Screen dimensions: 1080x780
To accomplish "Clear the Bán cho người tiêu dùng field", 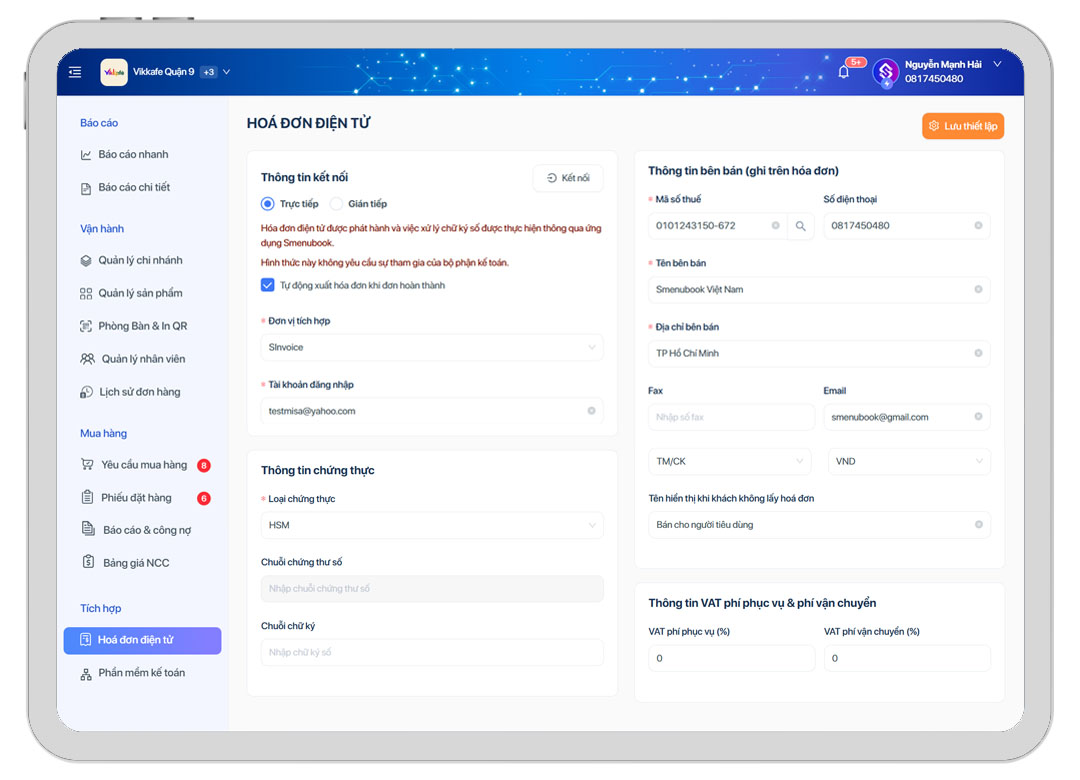I will coord(979,524).
